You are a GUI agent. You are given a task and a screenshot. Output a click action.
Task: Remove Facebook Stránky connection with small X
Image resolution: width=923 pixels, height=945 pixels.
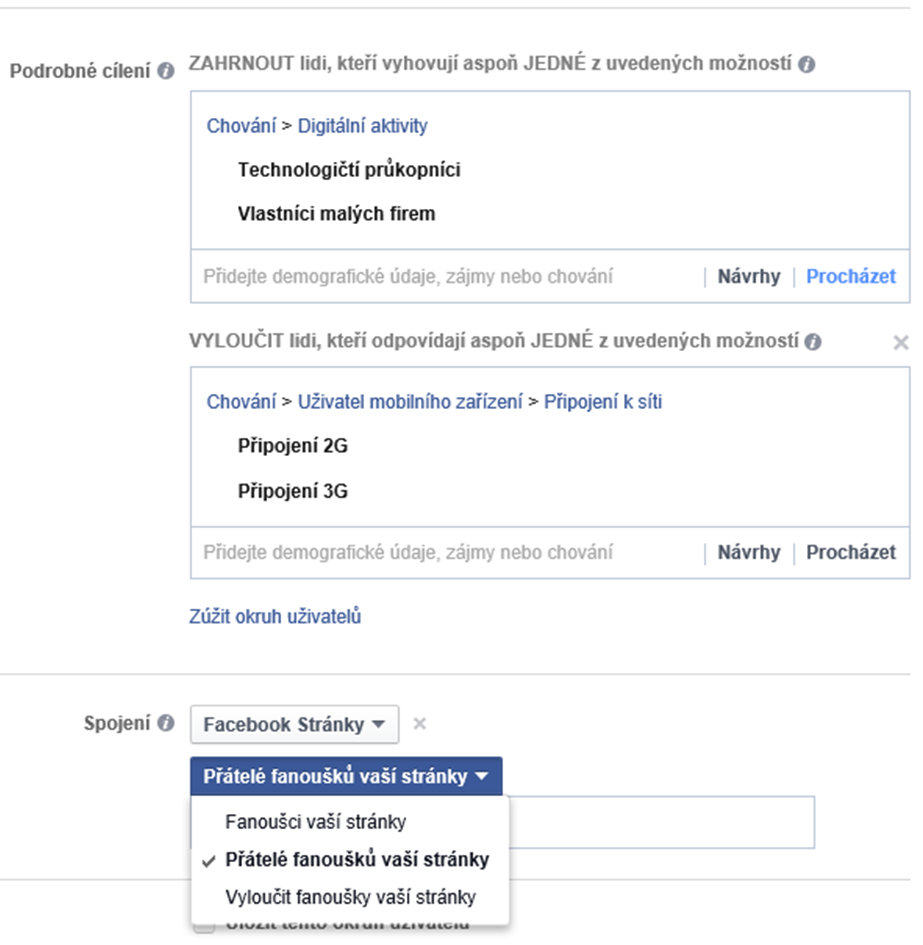click(x=420, y=723)
